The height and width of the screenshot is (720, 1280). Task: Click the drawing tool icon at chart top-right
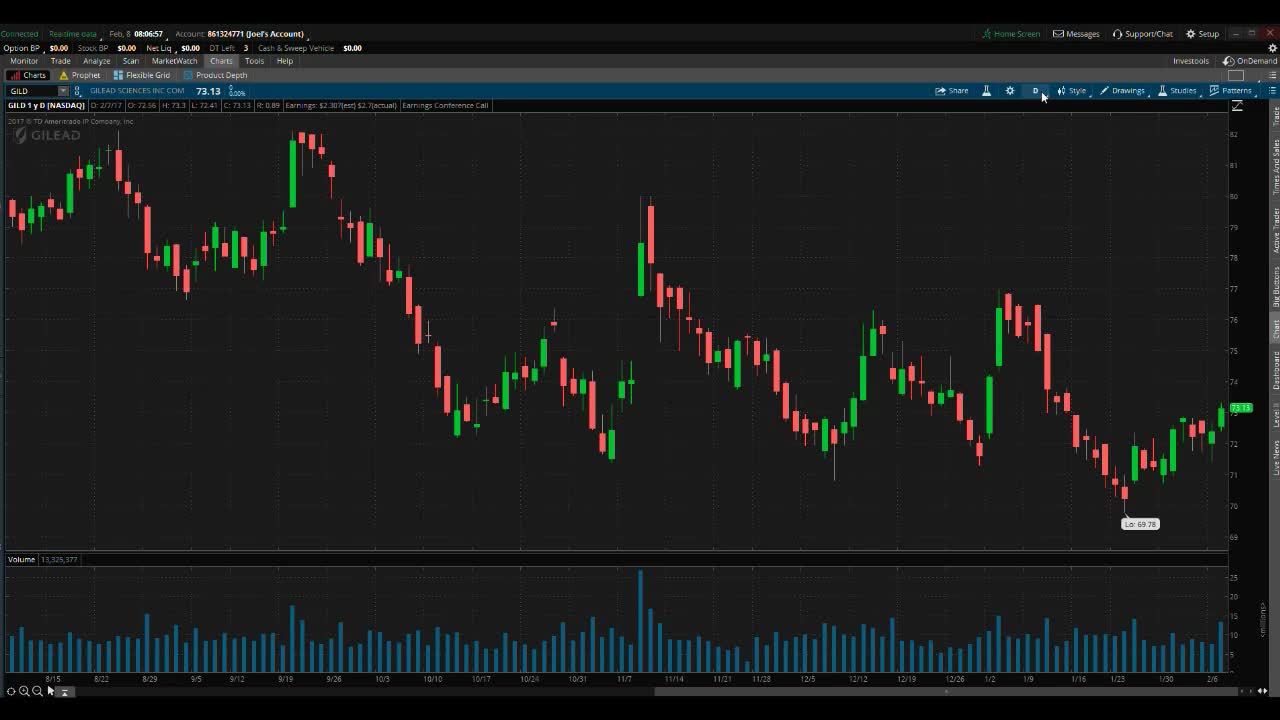pos(1237,106)
